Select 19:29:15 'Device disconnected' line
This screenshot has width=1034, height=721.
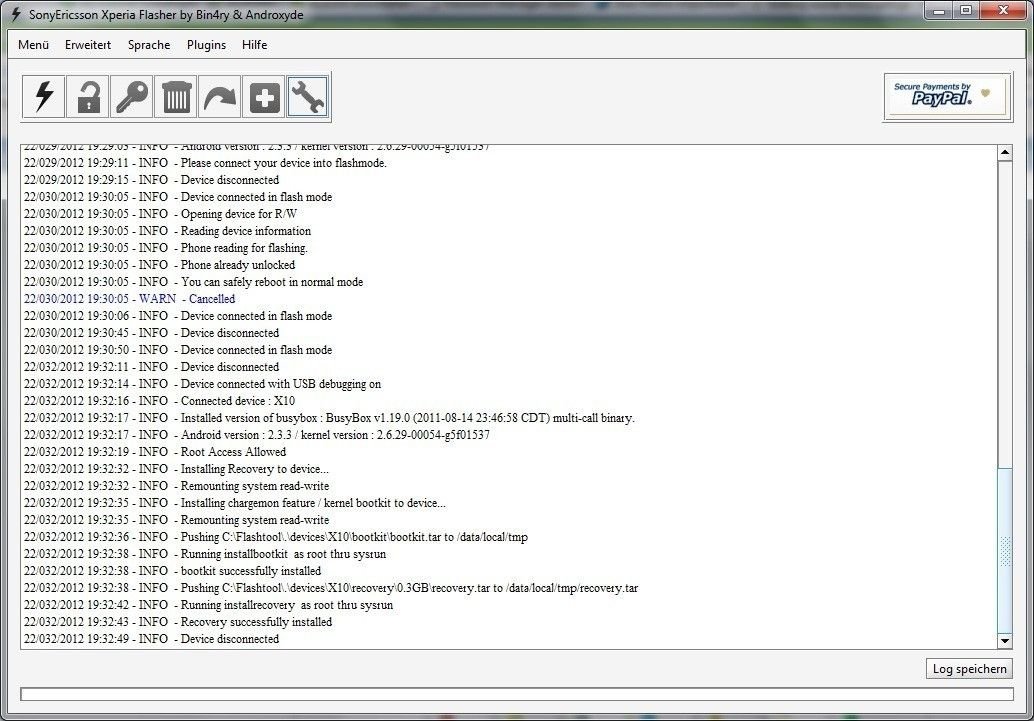pyautogui.click(x=151, y=180)
